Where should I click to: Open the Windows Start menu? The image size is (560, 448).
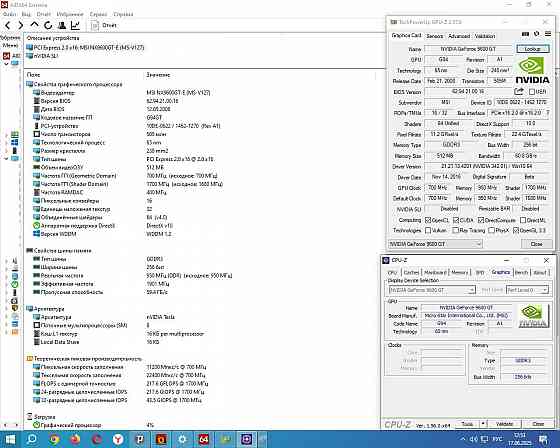coord(9,439)
